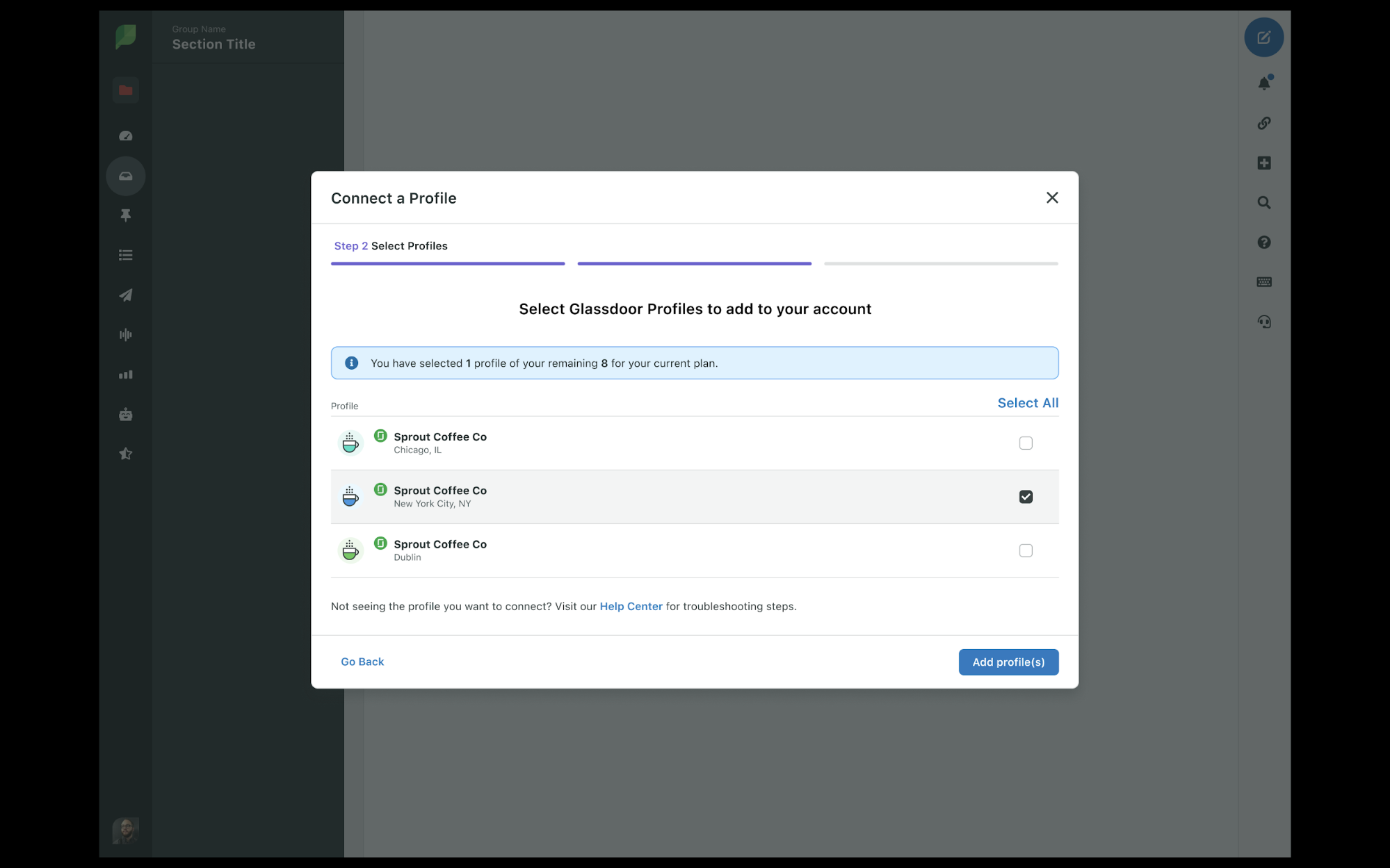Viewport: 1390px width, 868px height.
Task: Open the bot automation icon
Action: 125,415
